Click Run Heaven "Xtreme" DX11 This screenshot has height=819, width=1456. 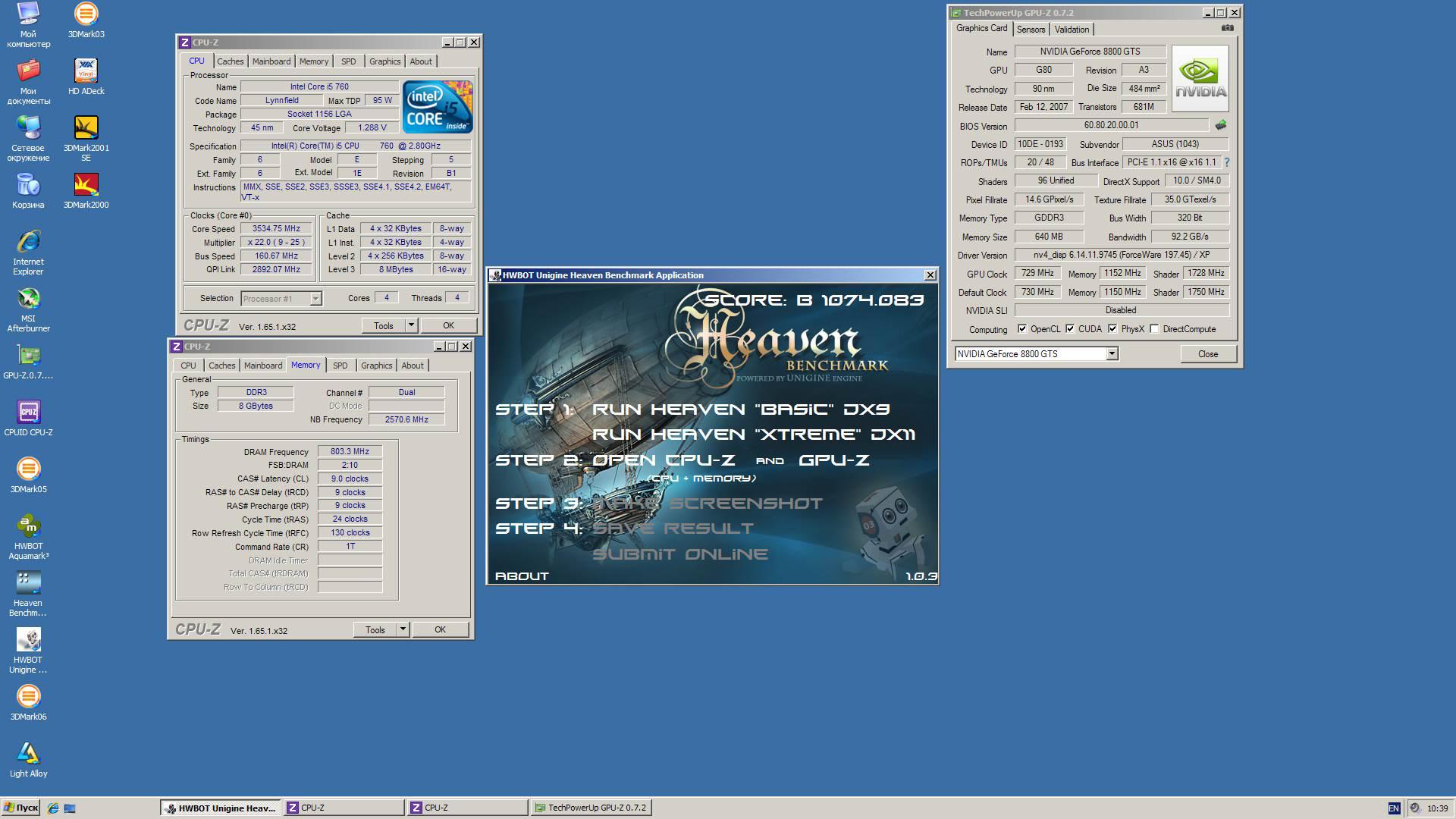(x=753, y=435)
